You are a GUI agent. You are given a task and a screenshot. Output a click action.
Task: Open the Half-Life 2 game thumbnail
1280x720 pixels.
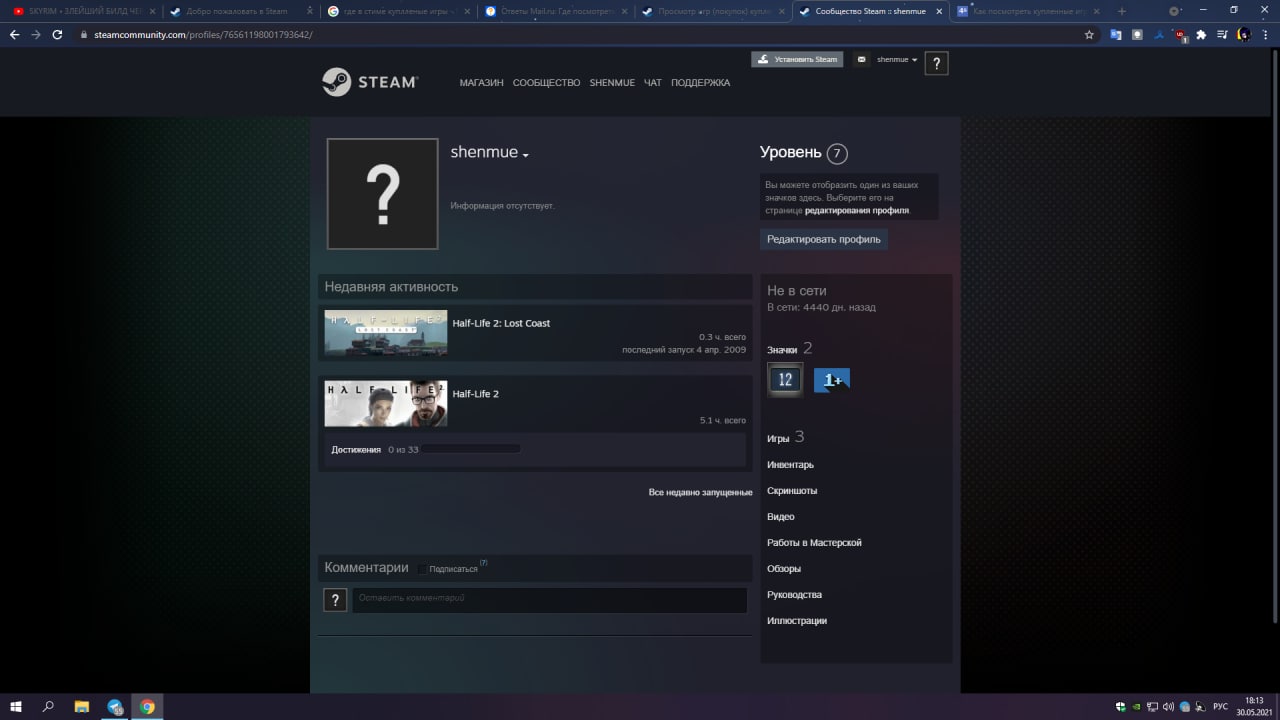pyautogui.click(x=386, y=403)
